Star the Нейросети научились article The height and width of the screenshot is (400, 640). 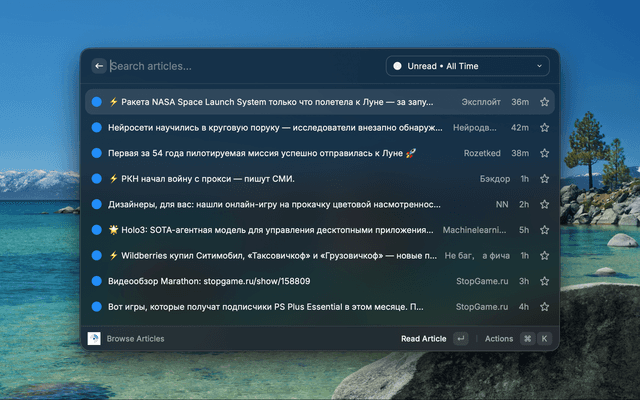click(x=545, y=128)
